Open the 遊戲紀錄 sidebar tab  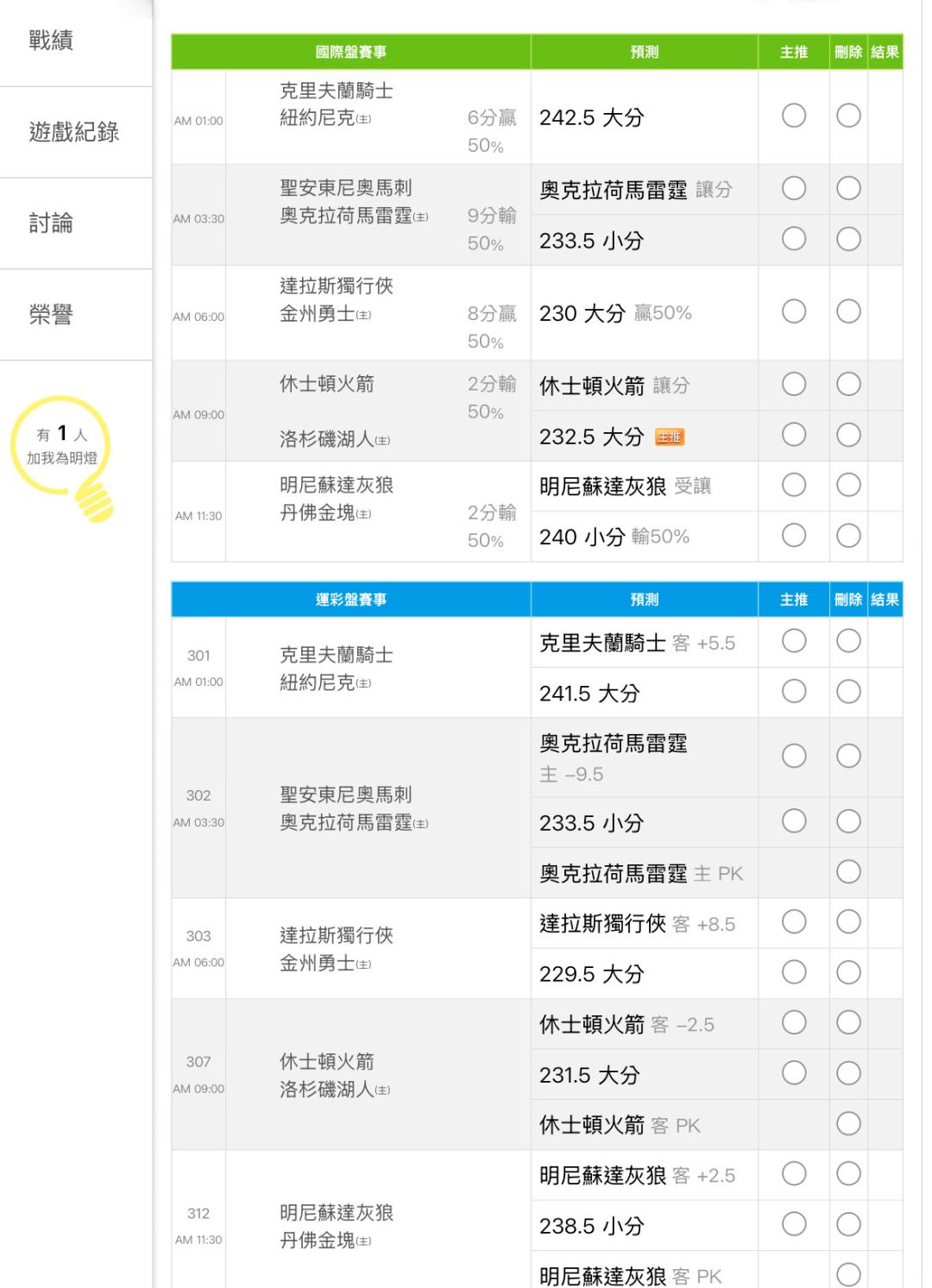(74, 132)
